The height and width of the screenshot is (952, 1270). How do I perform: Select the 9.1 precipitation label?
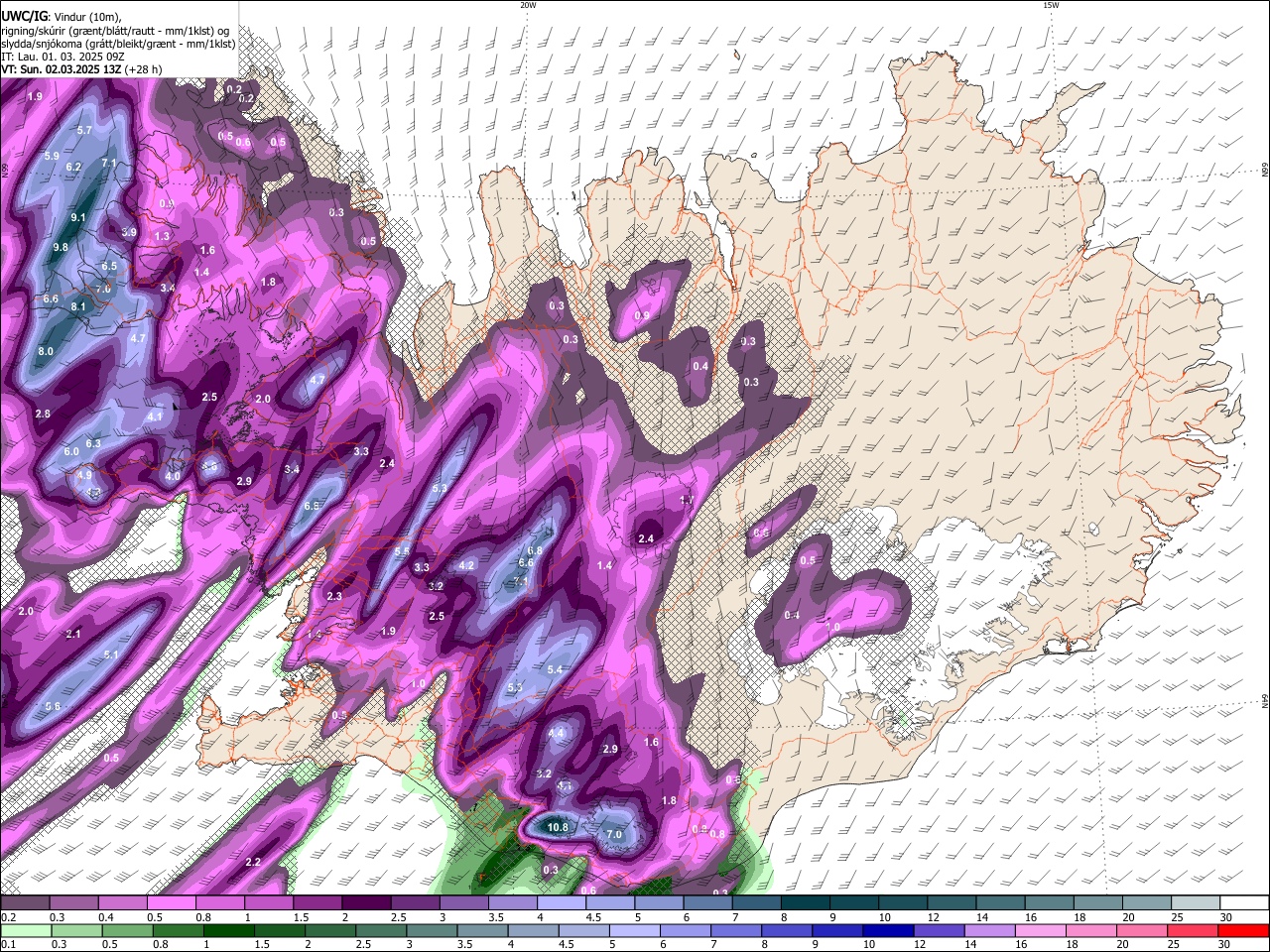click(78, 217)
